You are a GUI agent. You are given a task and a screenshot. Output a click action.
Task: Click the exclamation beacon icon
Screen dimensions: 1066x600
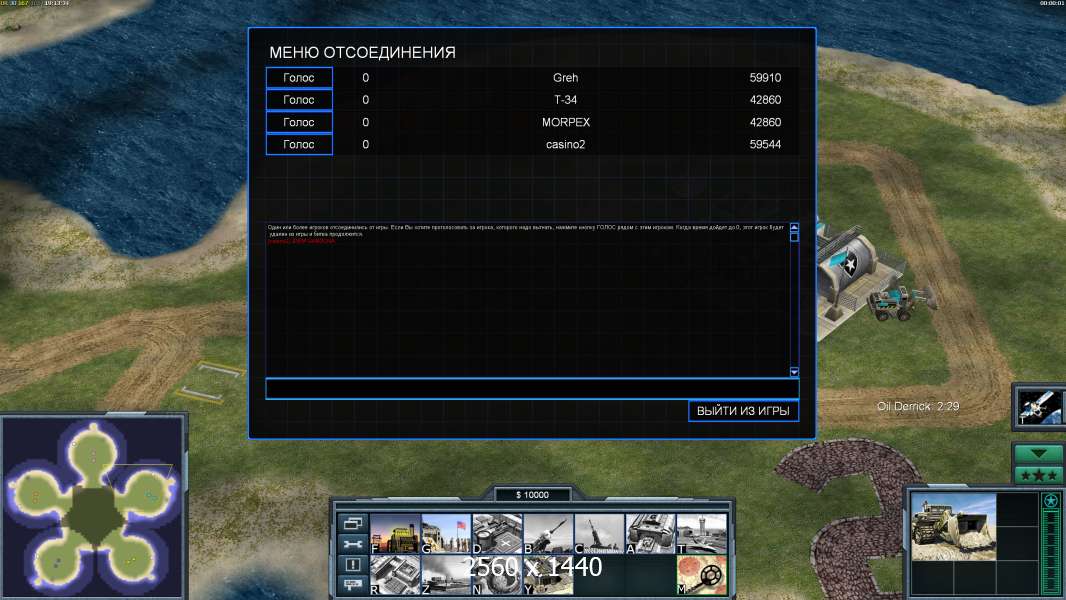[353, 564]
